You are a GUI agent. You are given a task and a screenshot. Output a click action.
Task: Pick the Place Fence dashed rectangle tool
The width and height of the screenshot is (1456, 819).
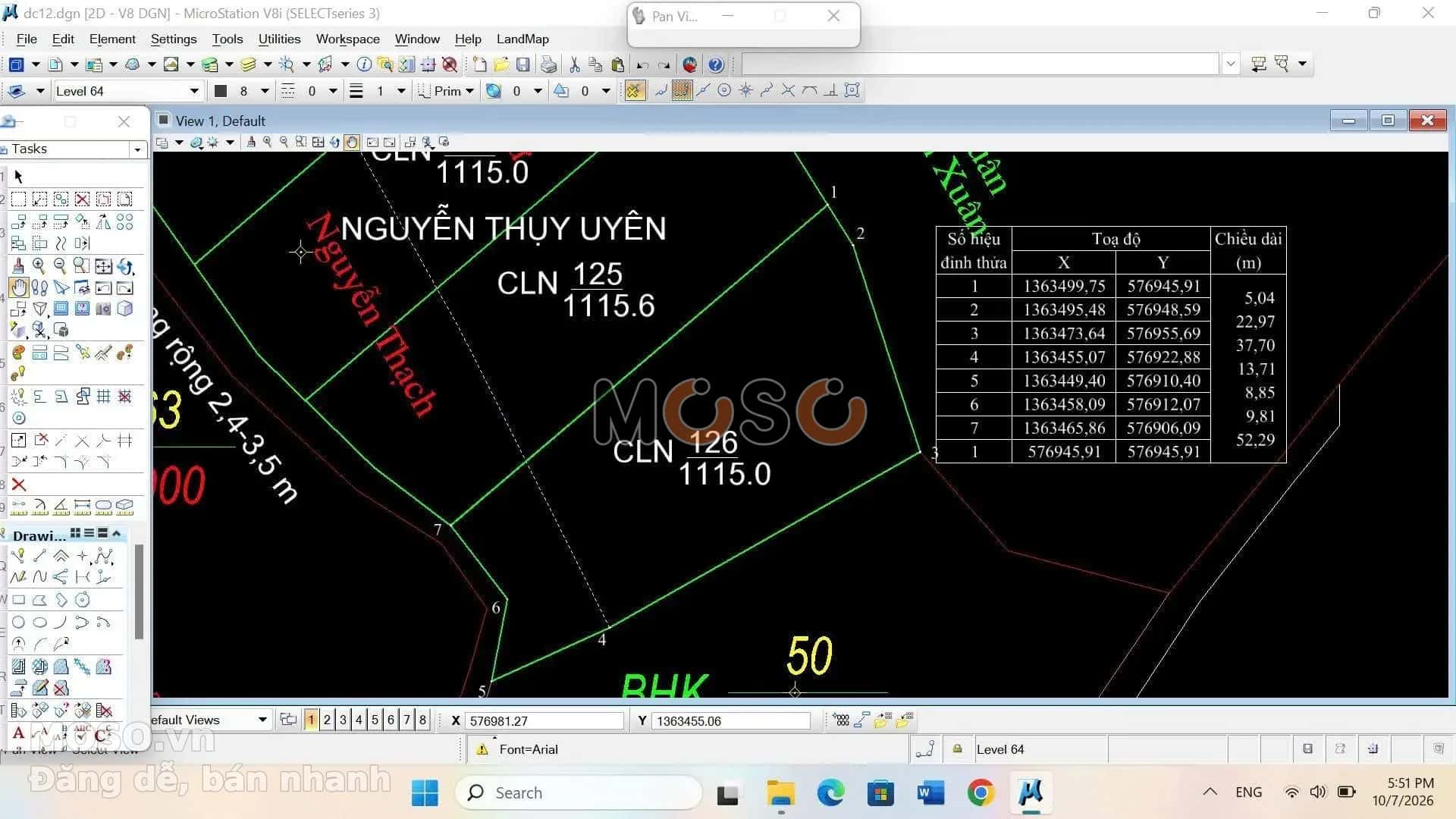coord(18,199)
